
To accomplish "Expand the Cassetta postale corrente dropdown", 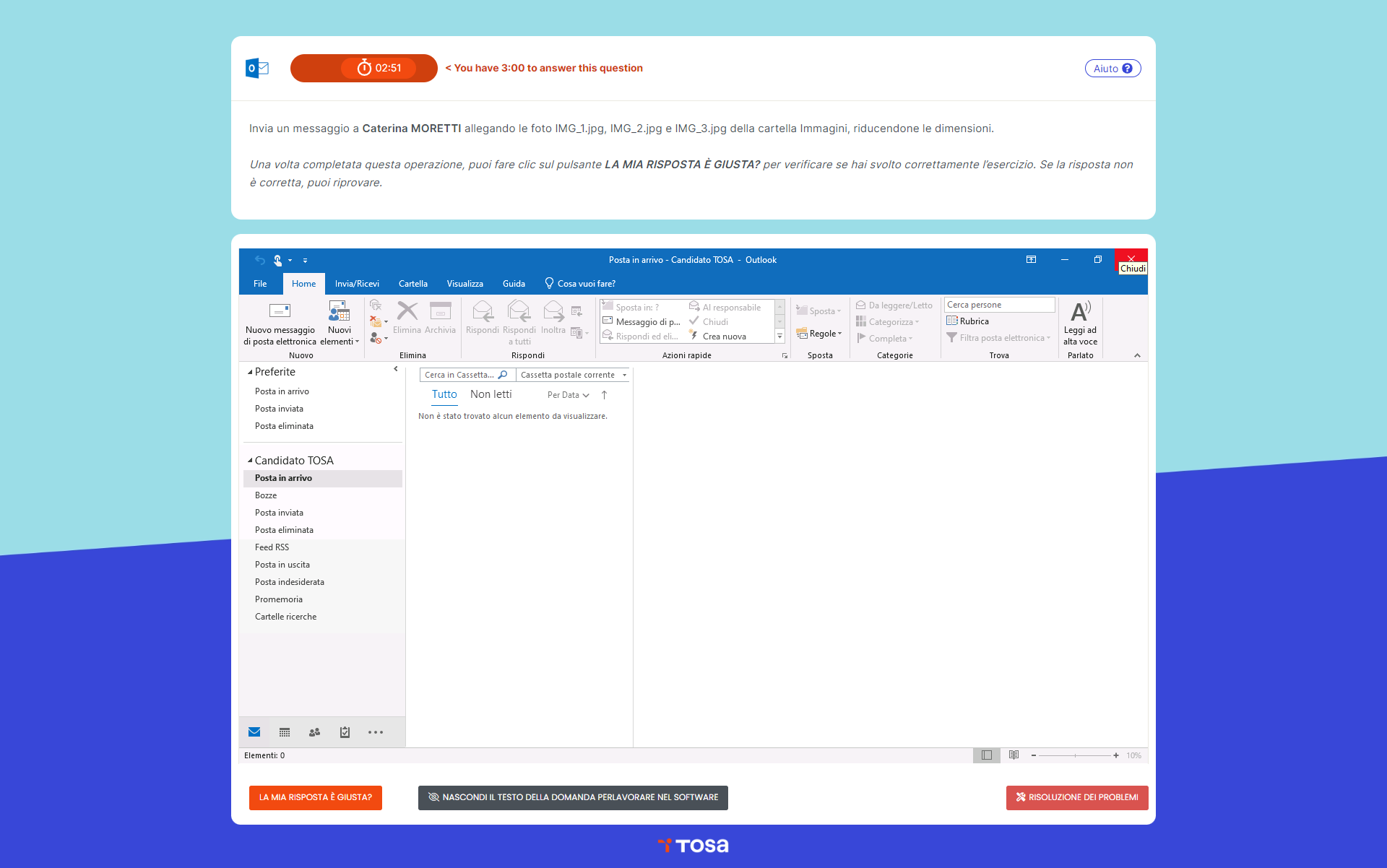I will [x=624, y=375].
